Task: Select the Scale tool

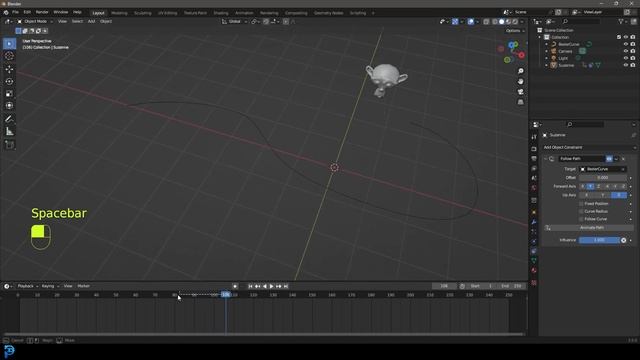Action: coord(9,93)
